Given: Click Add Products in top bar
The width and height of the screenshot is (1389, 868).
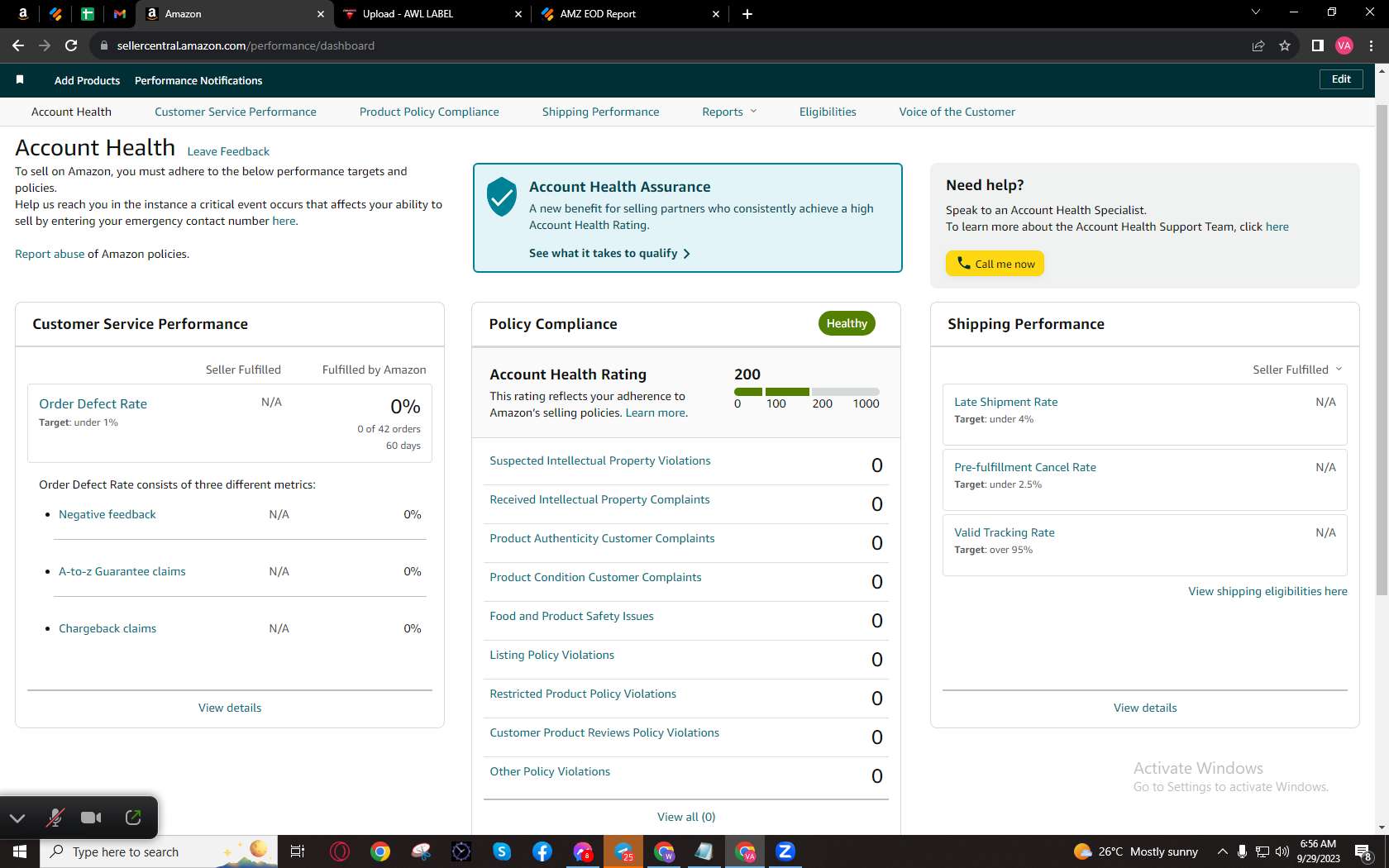Looking at the screenshot, I should 88,80.
